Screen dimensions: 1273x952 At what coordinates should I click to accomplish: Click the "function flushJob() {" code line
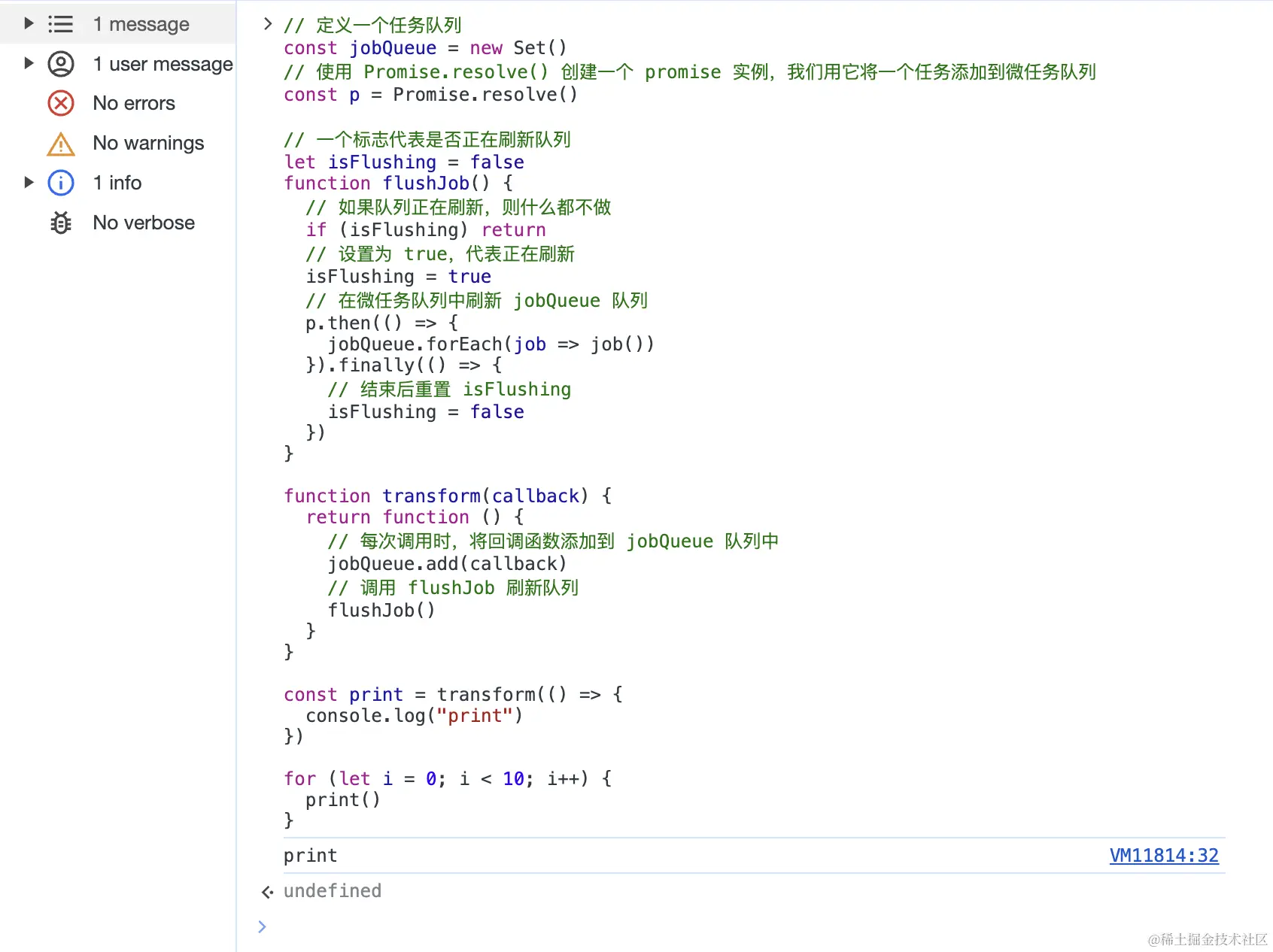[399, 183]
